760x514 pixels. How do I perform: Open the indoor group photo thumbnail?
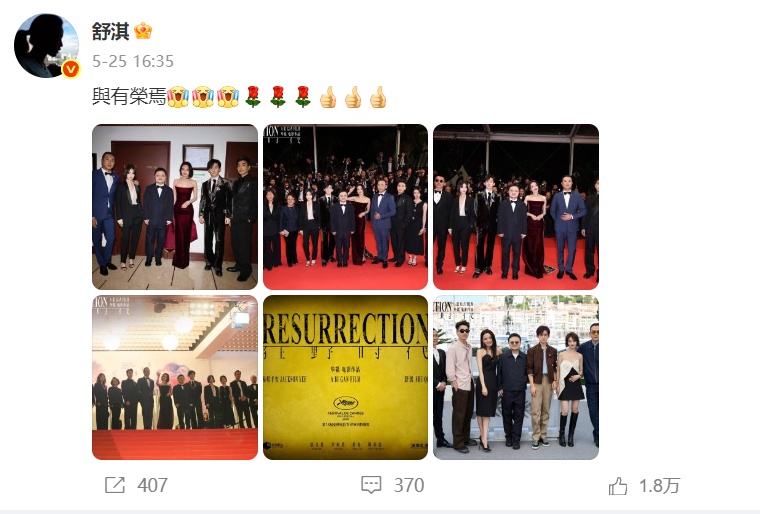[x=175, y=207]
